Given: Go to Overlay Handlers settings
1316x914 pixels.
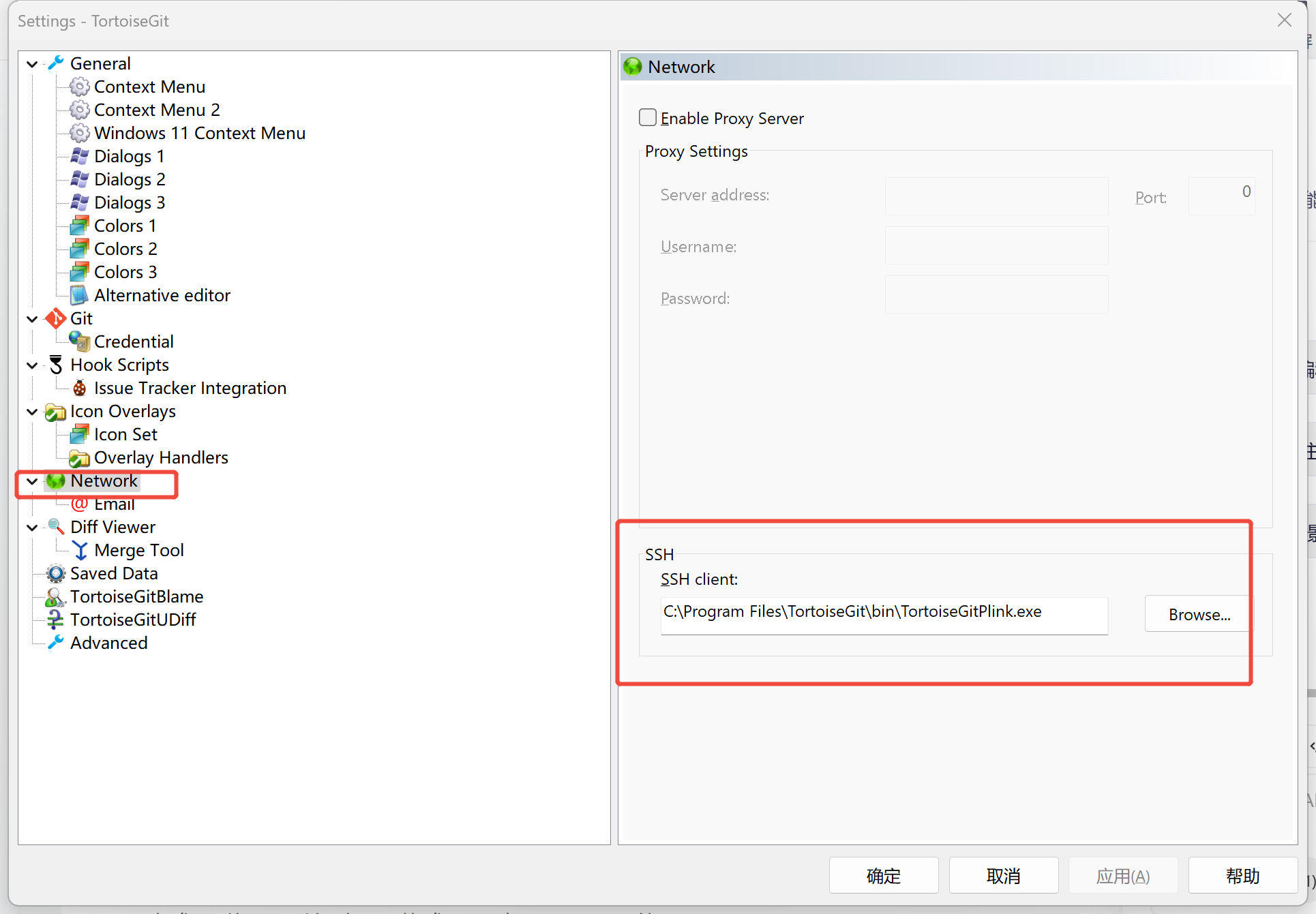Looking at the screenshot, I should [x=161, y=457].
